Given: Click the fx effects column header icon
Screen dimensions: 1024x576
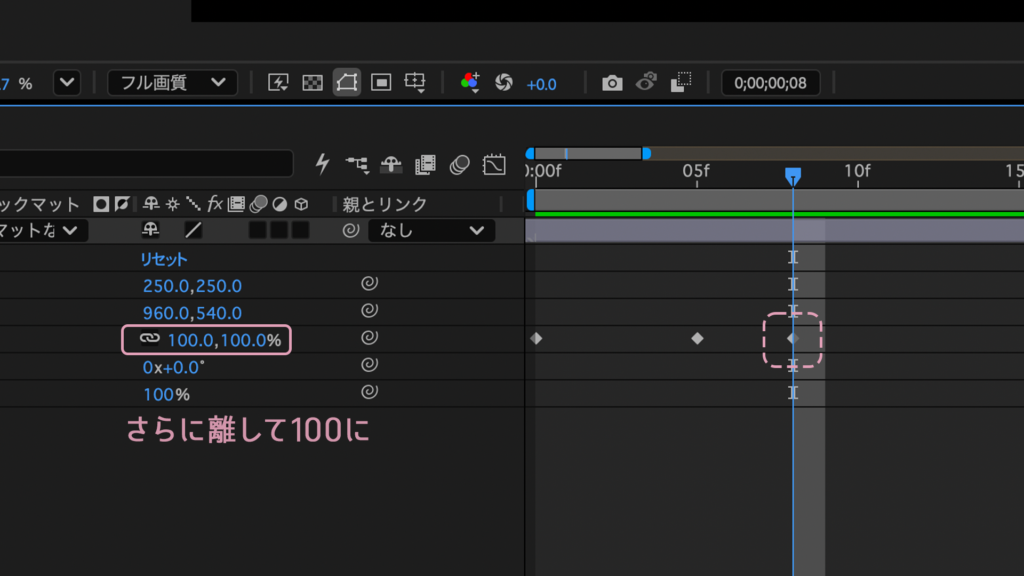Looking at the screenshot, I should tap(215, 204).
